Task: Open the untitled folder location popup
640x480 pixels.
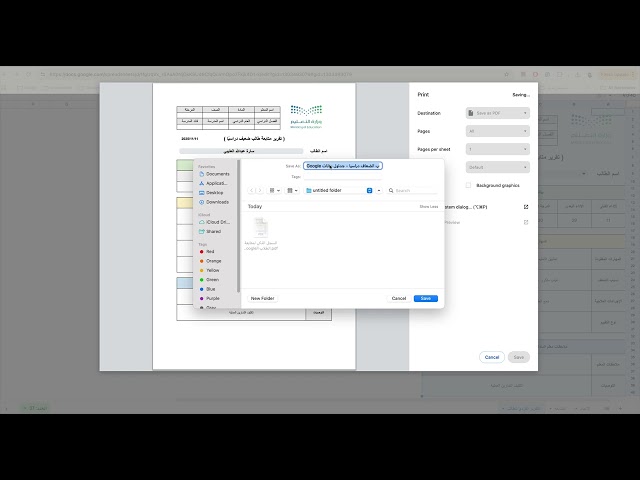Action: (339, 190)
